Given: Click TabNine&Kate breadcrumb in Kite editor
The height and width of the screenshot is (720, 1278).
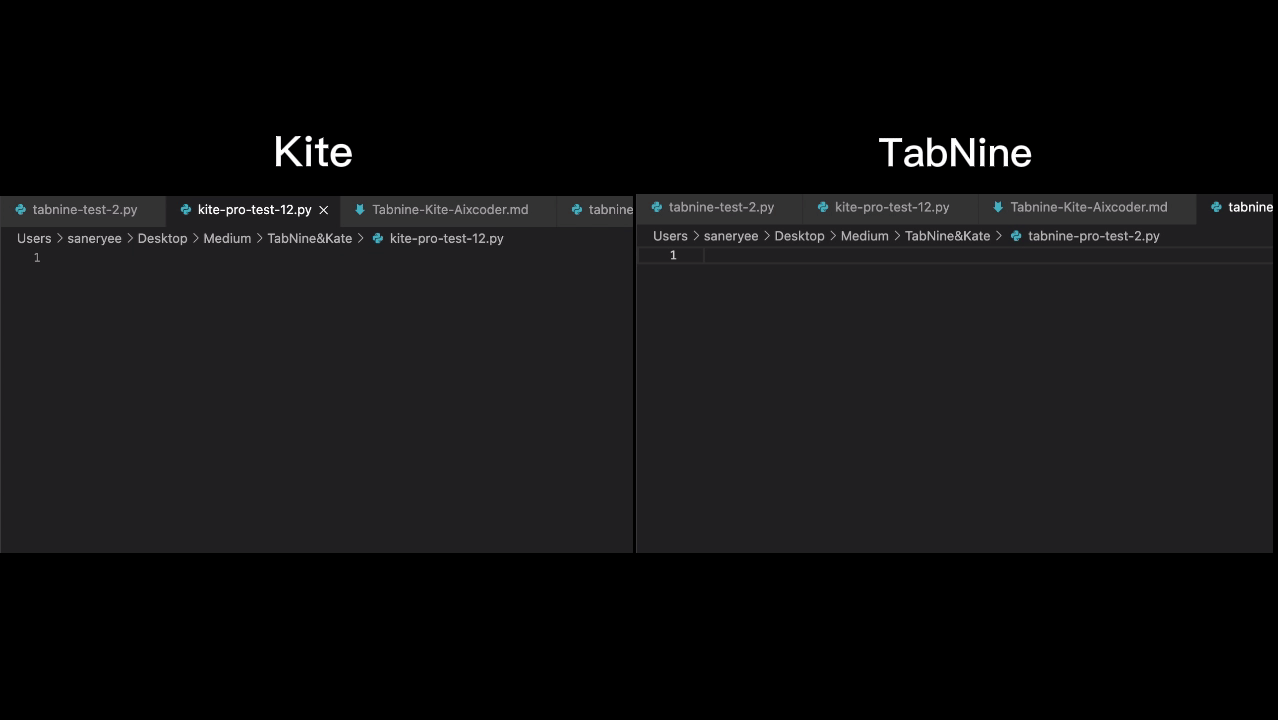Looking at the screenshot, I should click(x=309, y=238).
